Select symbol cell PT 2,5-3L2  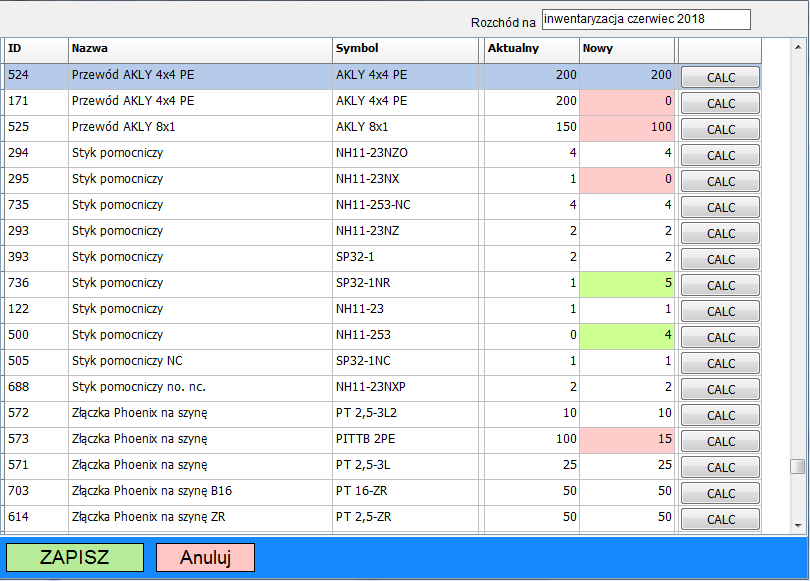[x=406, y=415]
